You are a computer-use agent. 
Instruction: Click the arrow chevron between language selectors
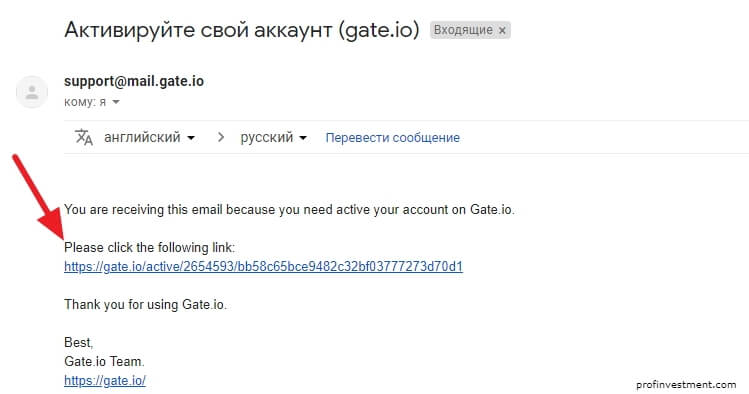tap(220, 137)
